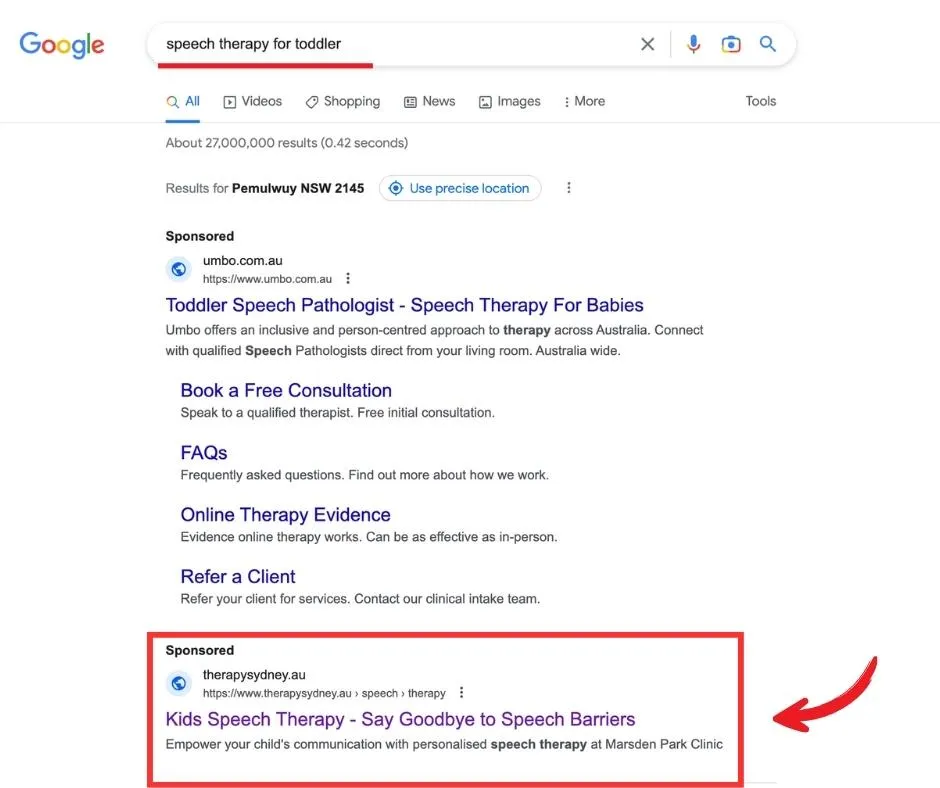940x788 pixels.
Task: Open therapysydney ad three-dot options
Action: [461, 693]
